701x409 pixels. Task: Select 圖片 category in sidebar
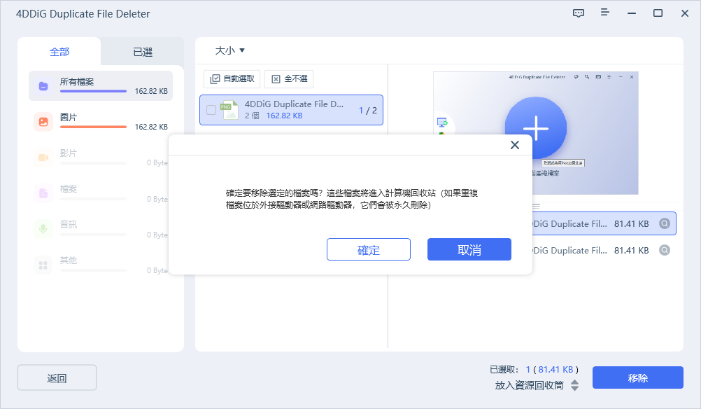point(101,122)
